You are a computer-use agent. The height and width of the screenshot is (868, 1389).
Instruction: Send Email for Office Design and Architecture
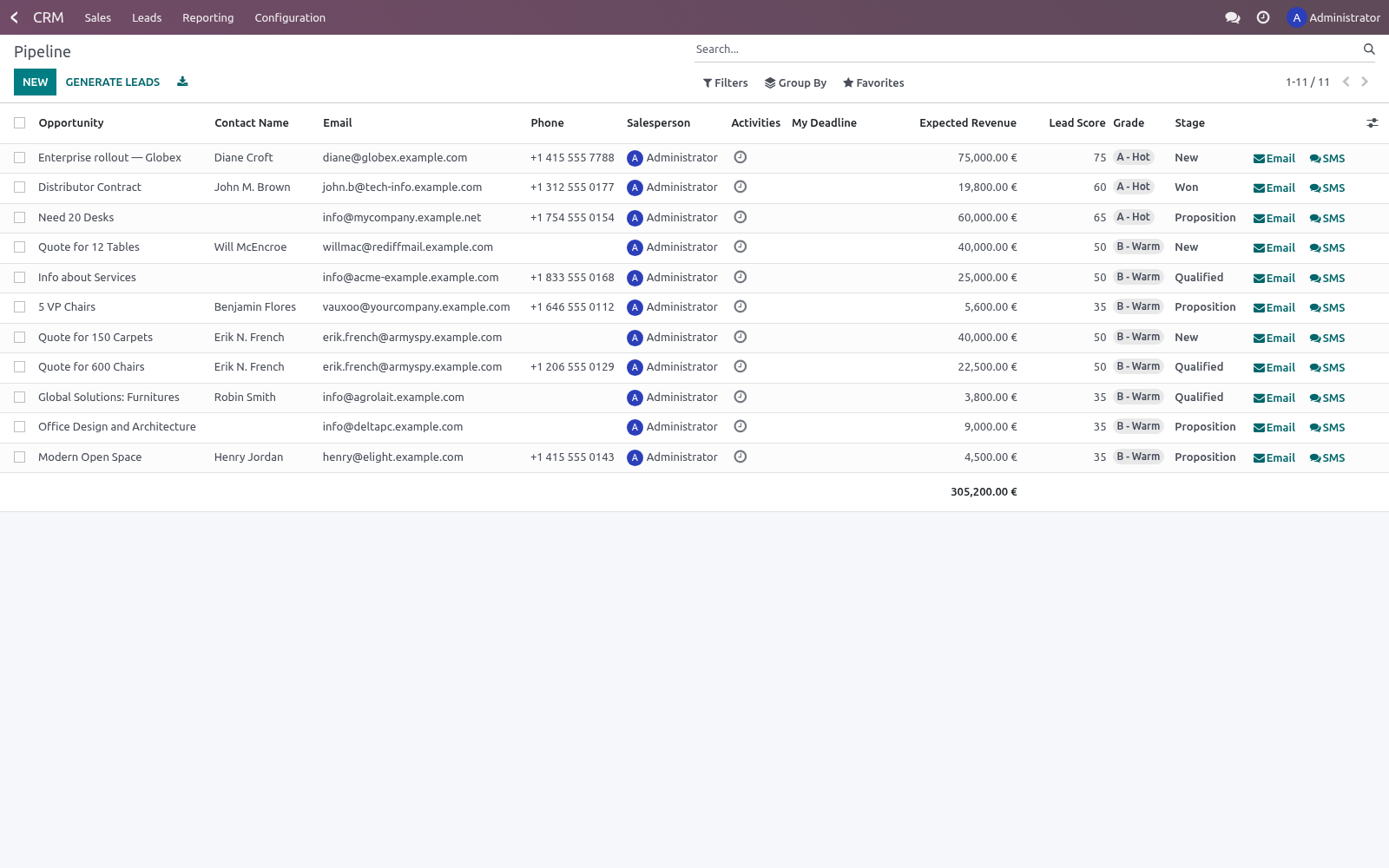coord(1274,427)
